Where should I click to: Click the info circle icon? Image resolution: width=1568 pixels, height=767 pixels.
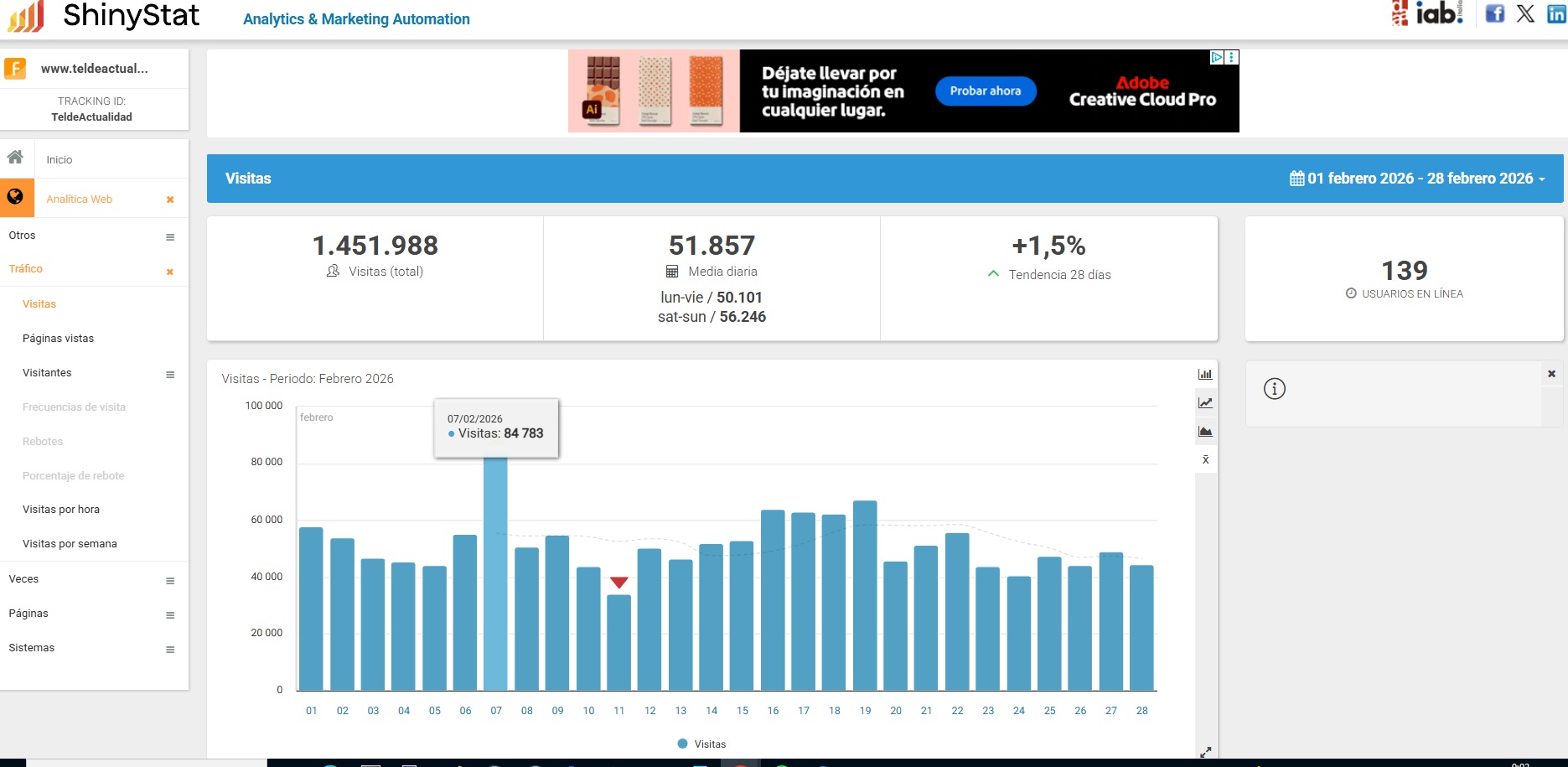pos(1274,389)
